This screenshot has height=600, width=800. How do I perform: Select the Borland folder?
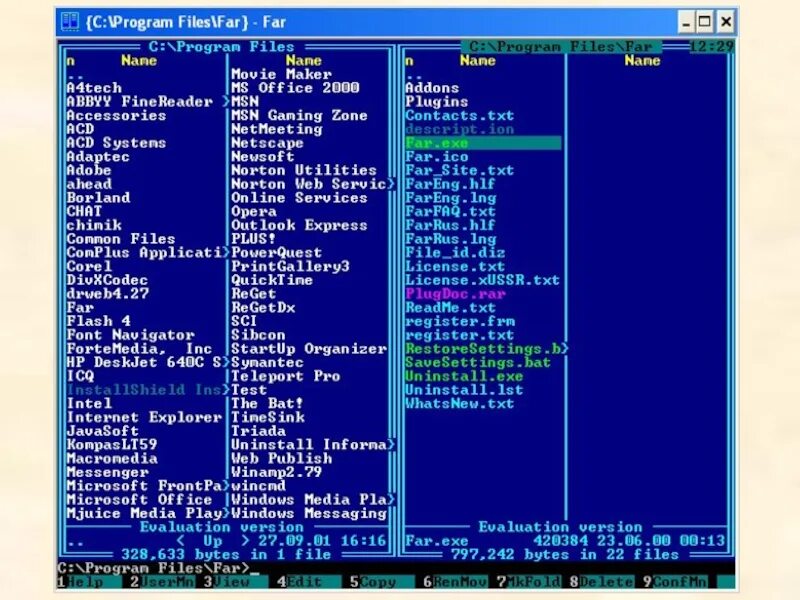click(98, 198)
